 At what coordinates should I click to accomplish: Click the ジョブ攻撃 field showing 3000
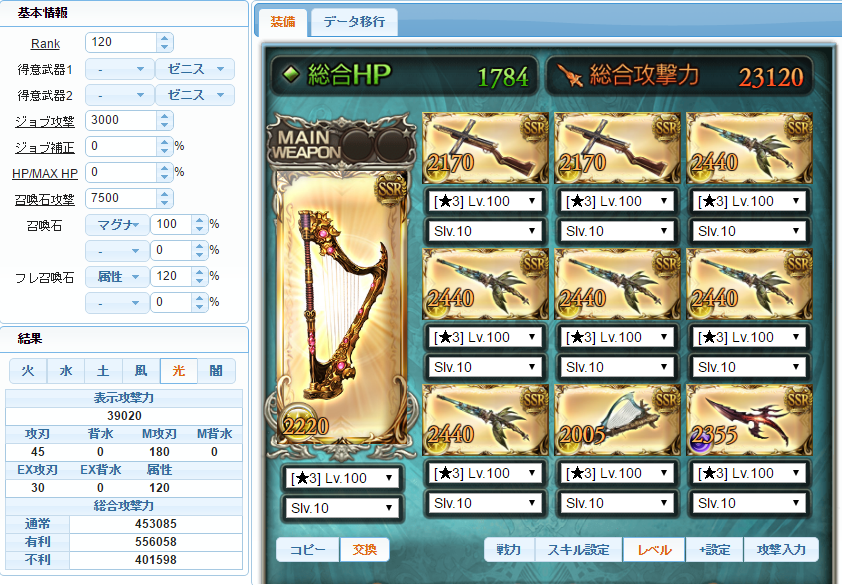coord(121,120)
